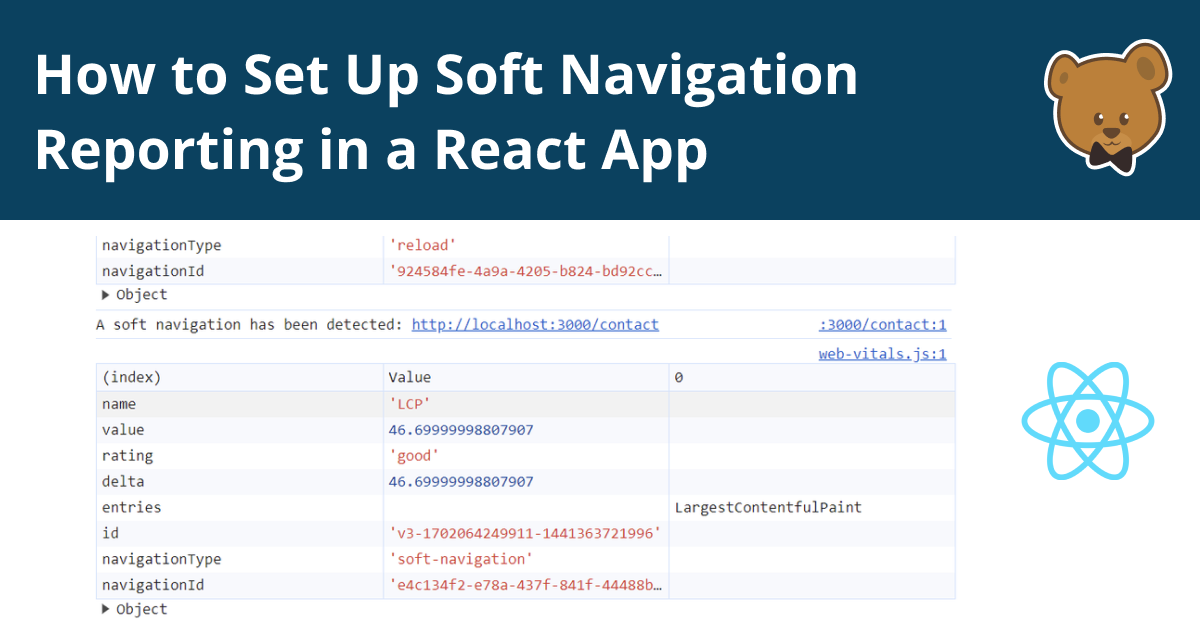Select the 'v3-1702064249911-1441363721996' id value
1200x630 pixels.
pyautogui.click(x=525, y=534)
